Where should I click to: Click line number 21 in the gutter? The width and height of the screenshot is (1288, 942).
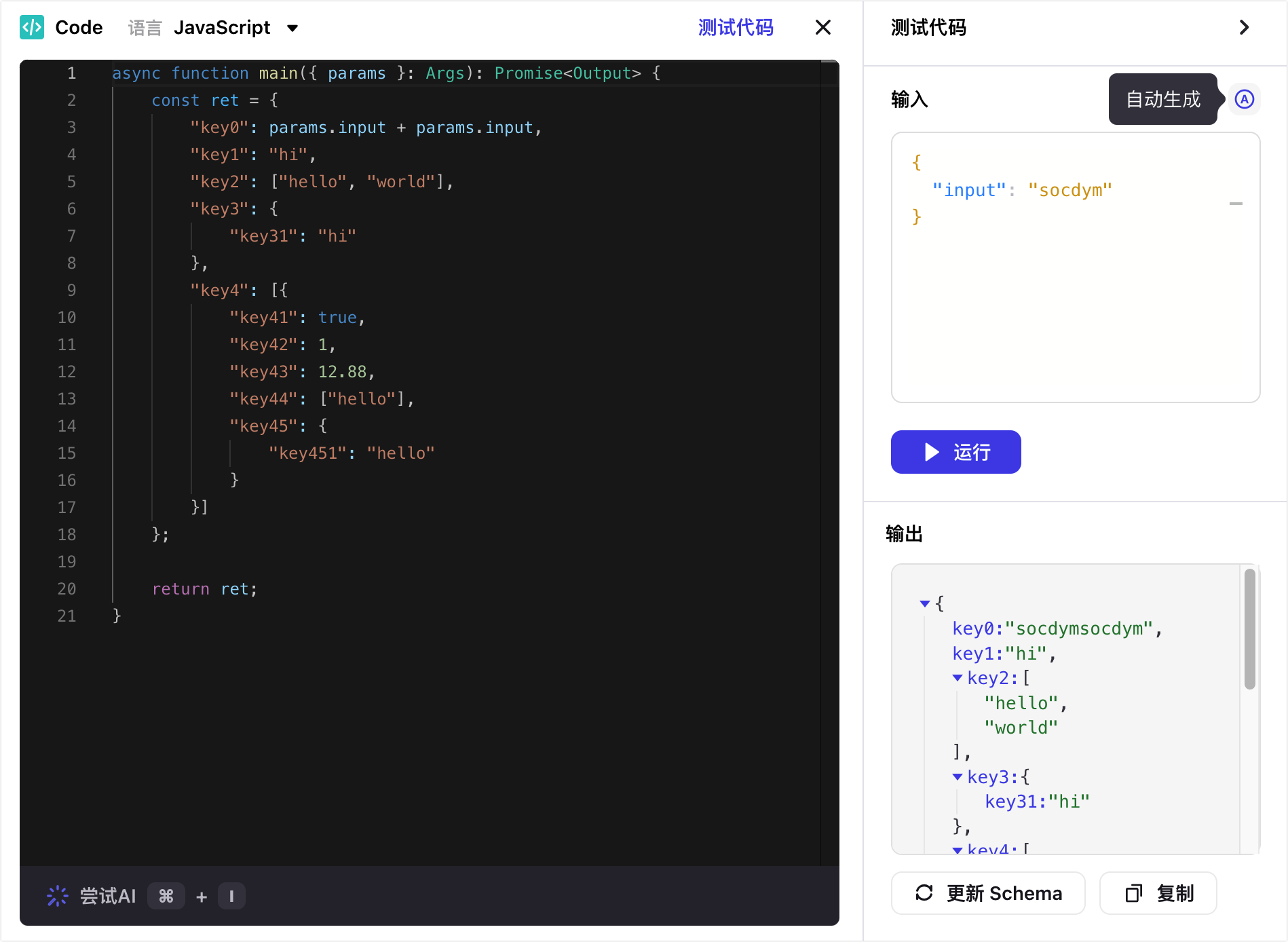click(67, 616)
